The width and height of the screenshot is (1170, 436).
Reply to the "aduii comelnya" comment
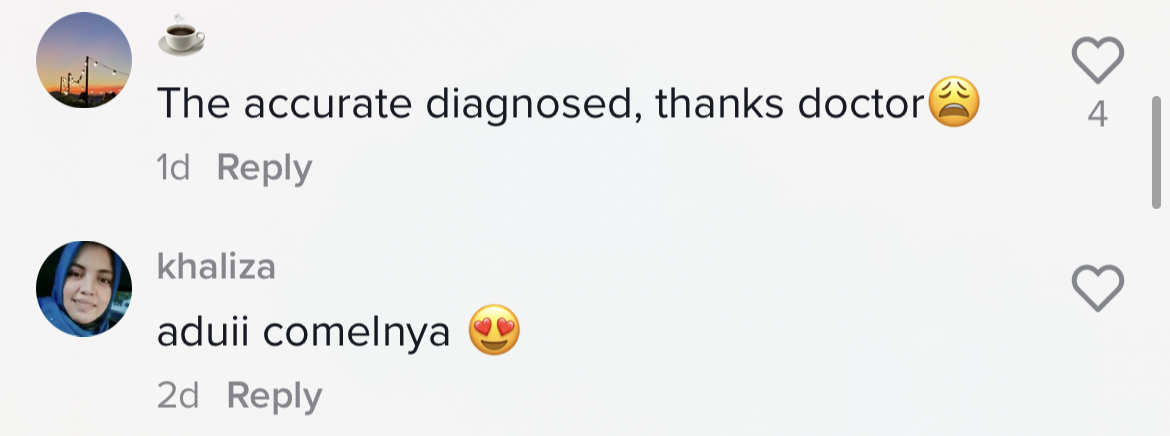click(274, 395)
